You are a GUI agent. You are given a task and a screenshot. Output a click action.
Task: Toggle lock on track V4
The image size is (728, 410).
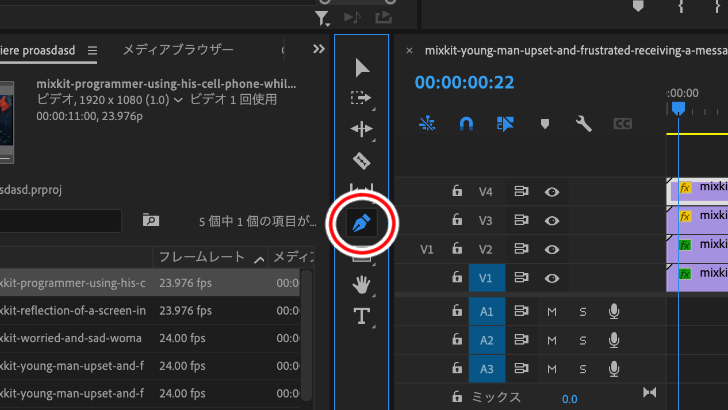[x=457, y=190]
